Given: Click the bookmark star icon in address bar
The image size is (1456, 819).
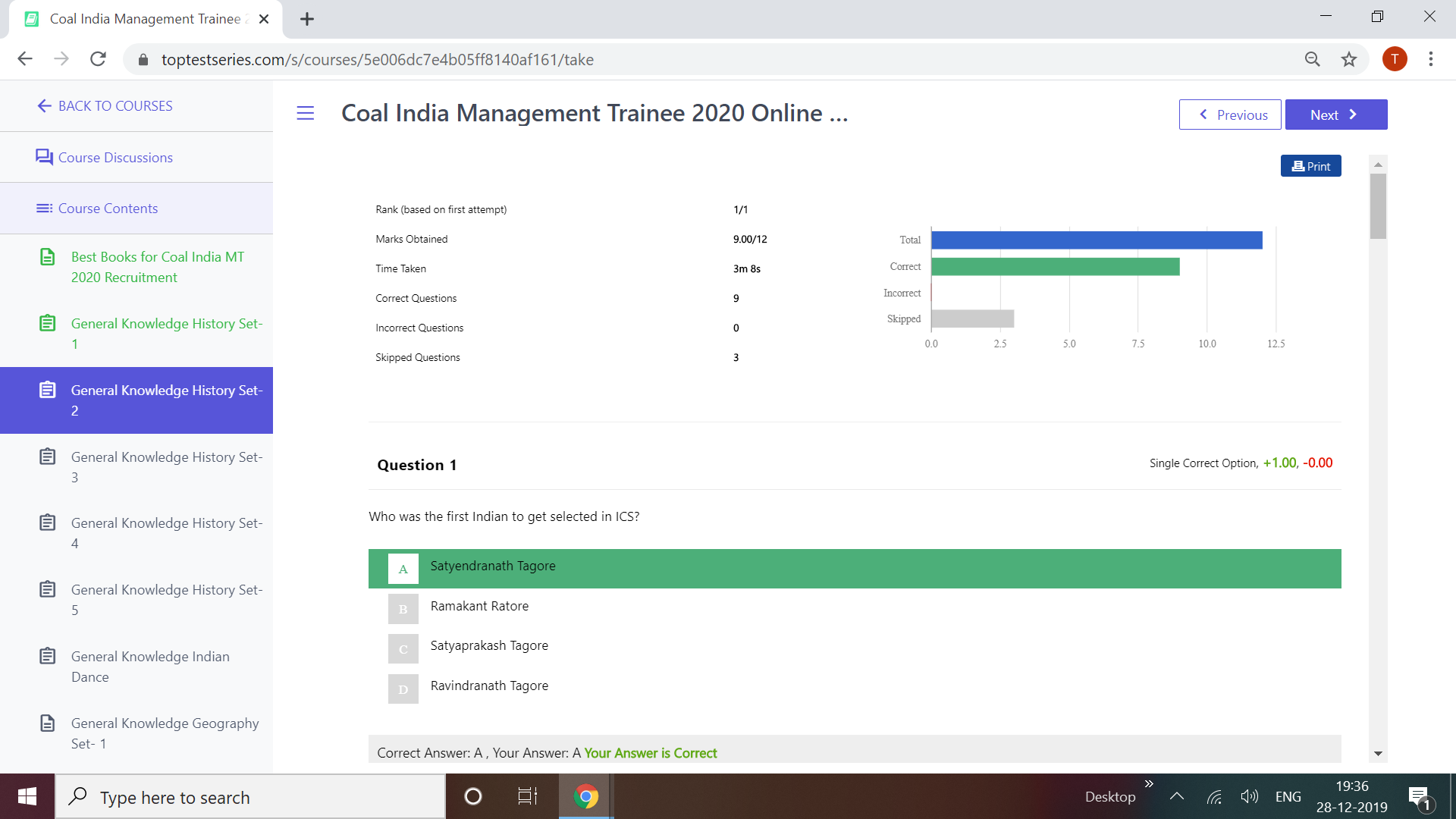Looking at the screenshot, I should click(x=1348, y=59).
